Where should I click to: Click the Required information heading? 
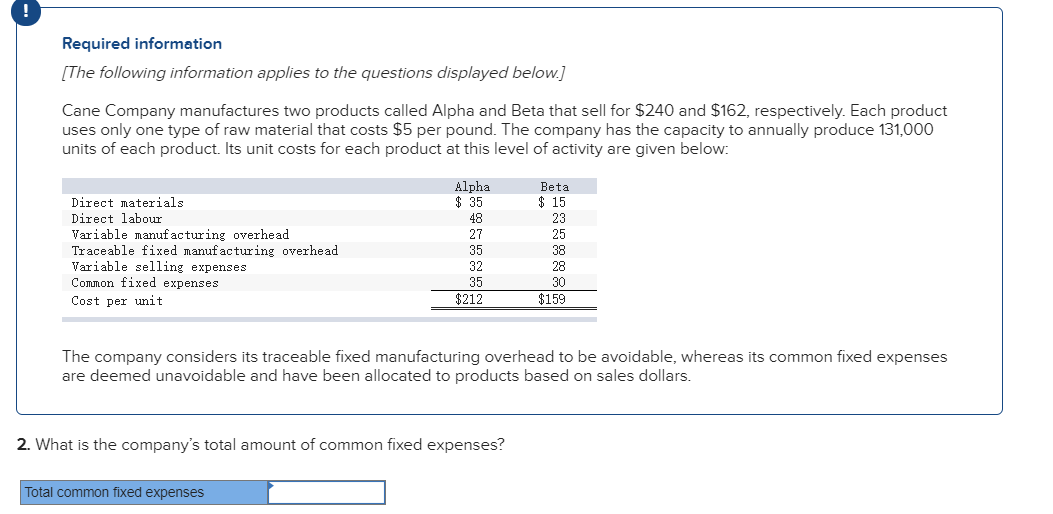(142, 44)
